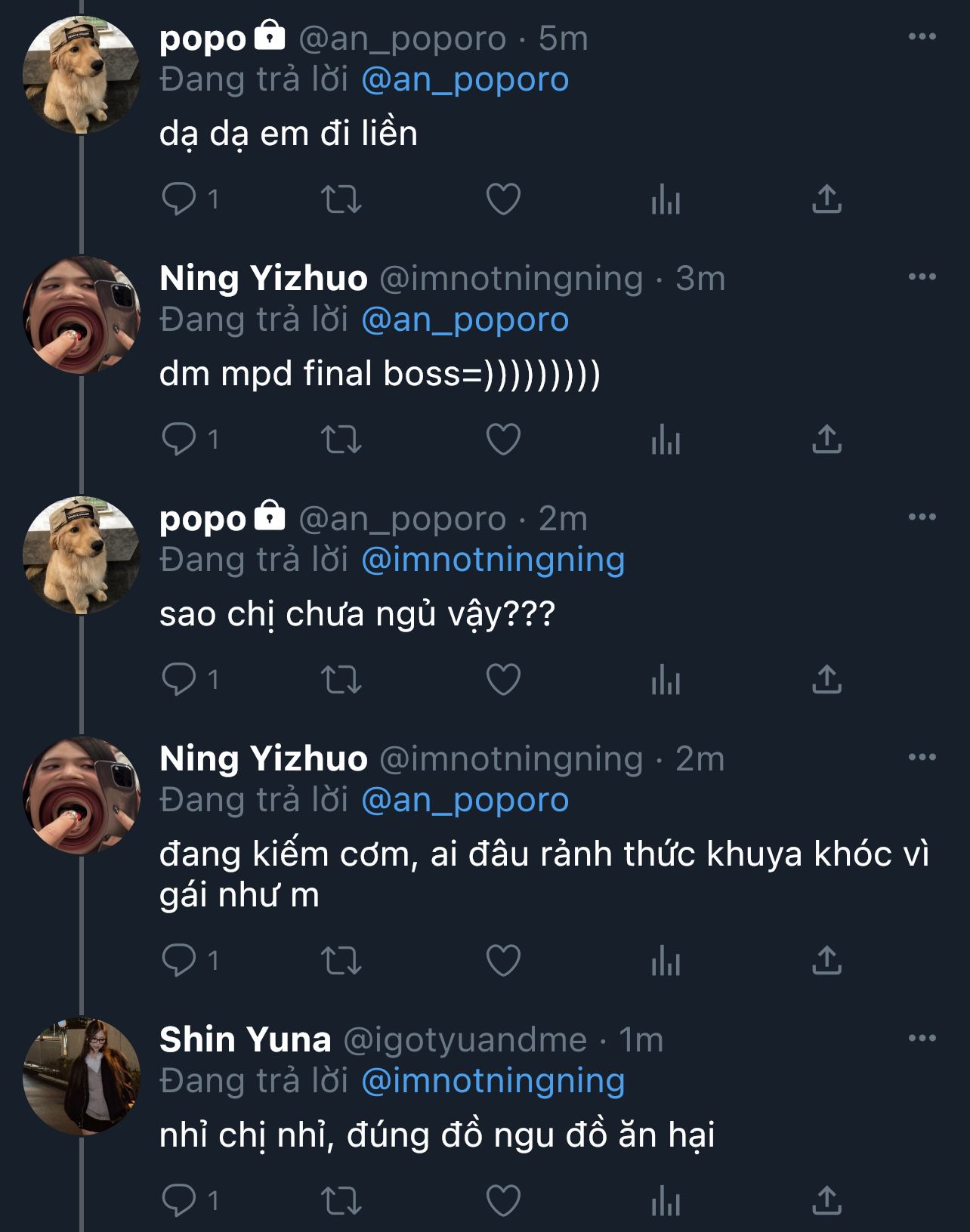Open more options menu on Shin Yuna's tweet
Screen dimensions: 970x1232
pos(922,1039)
